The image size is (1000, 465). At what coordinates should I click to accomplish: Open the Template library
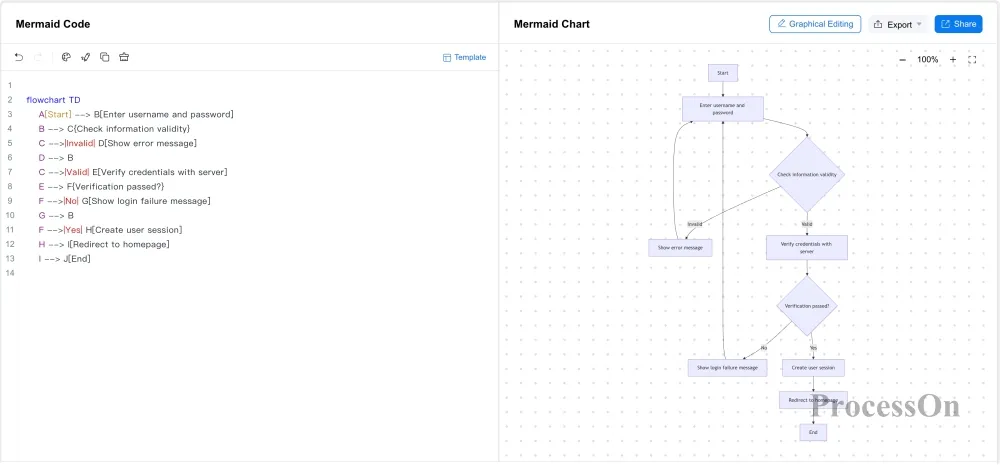click(464, 57)
